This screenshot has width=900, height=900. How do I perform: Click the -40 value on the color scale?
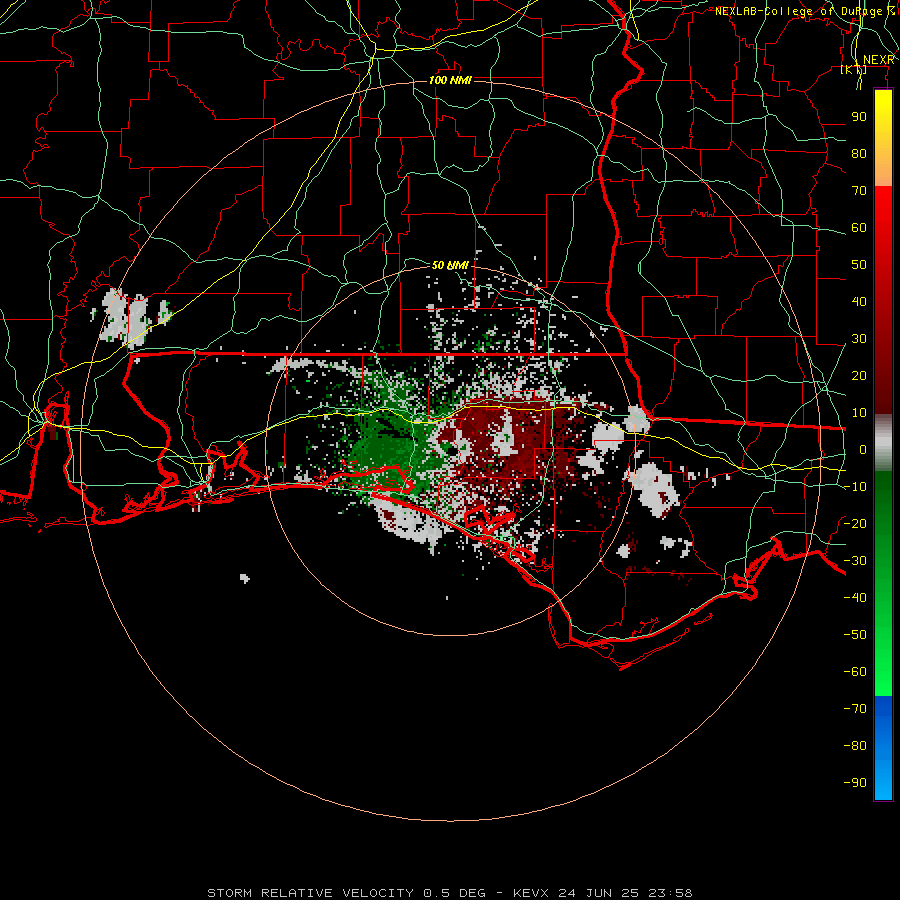pos(855,598)
